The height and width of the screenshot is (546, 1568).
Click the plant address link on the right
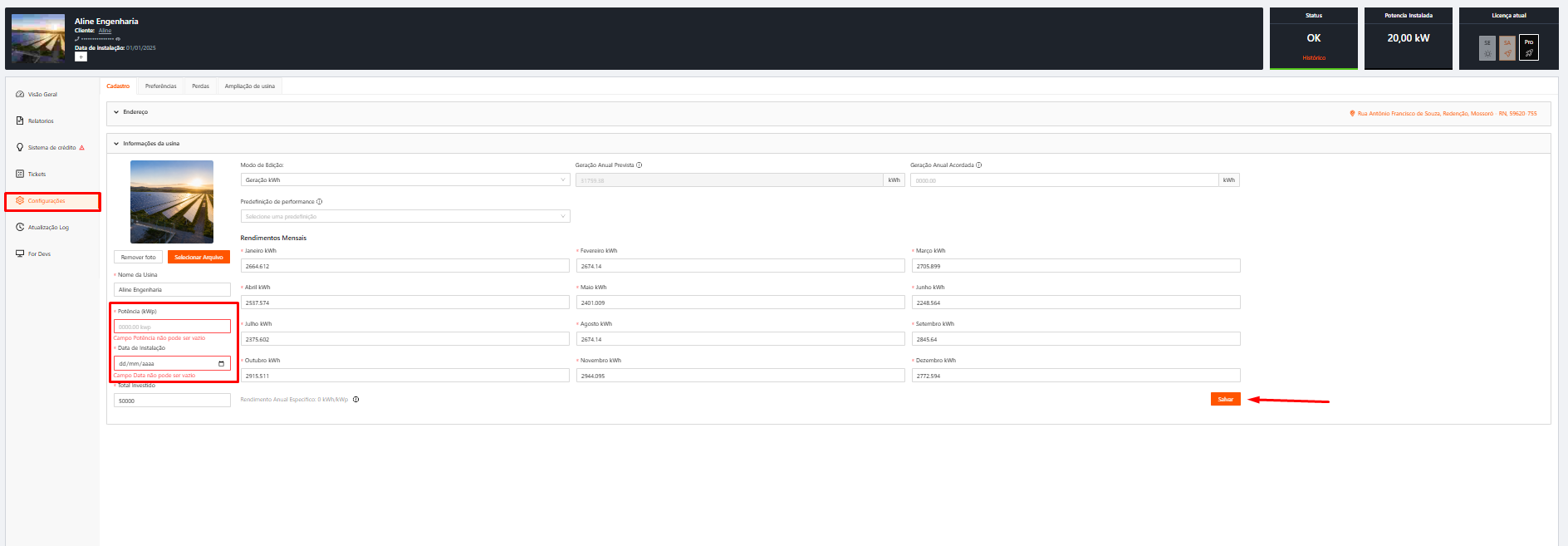click(x=1447, y=114)
